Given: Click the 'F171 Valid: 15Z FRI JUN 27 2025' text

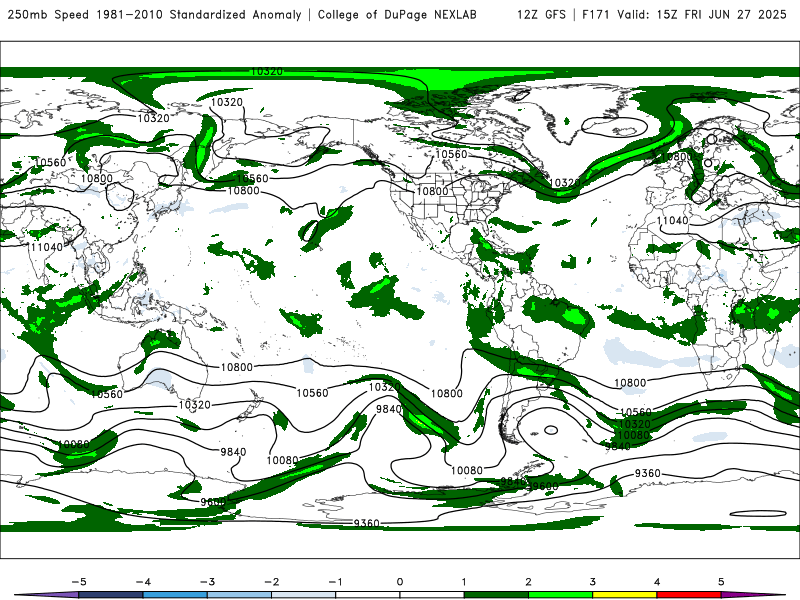Looking at the screenshot, I should (684, 14).
